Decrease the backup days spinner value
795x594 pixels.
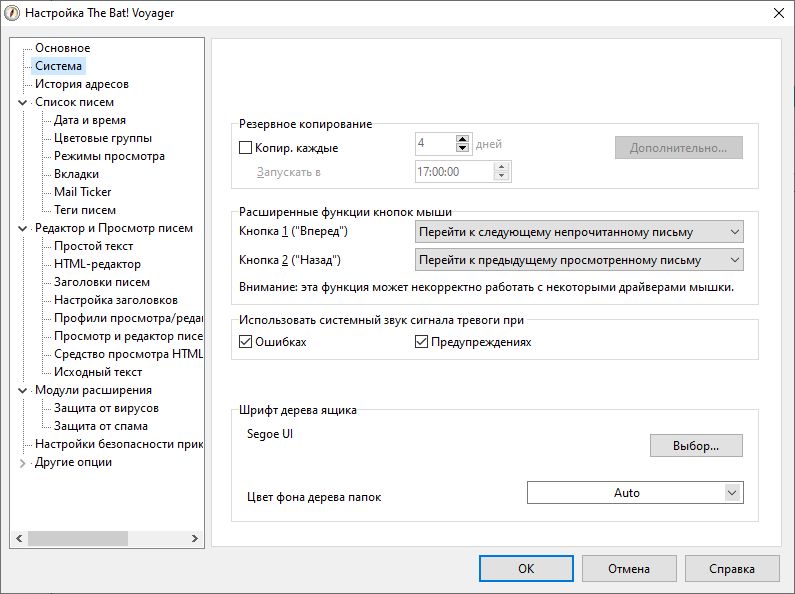click(462, 148)
